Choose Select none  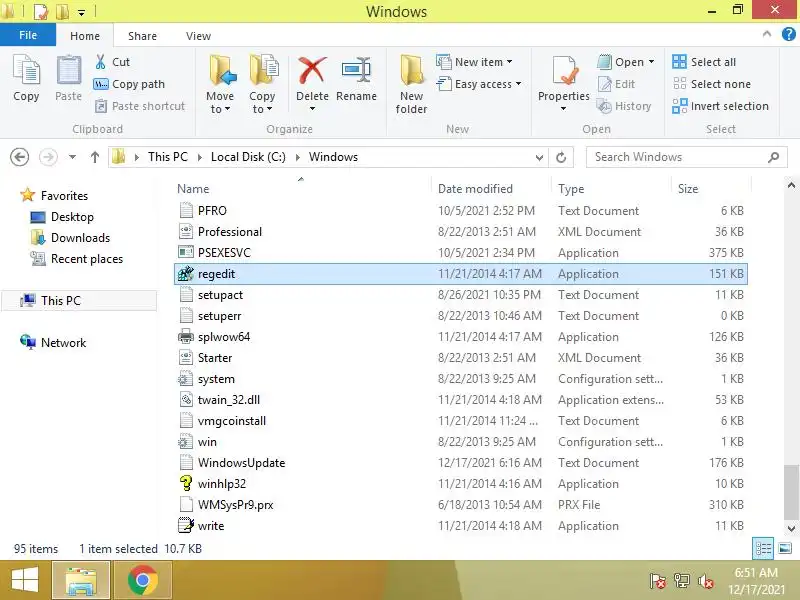pyautogui.click(x=711, y=84)
